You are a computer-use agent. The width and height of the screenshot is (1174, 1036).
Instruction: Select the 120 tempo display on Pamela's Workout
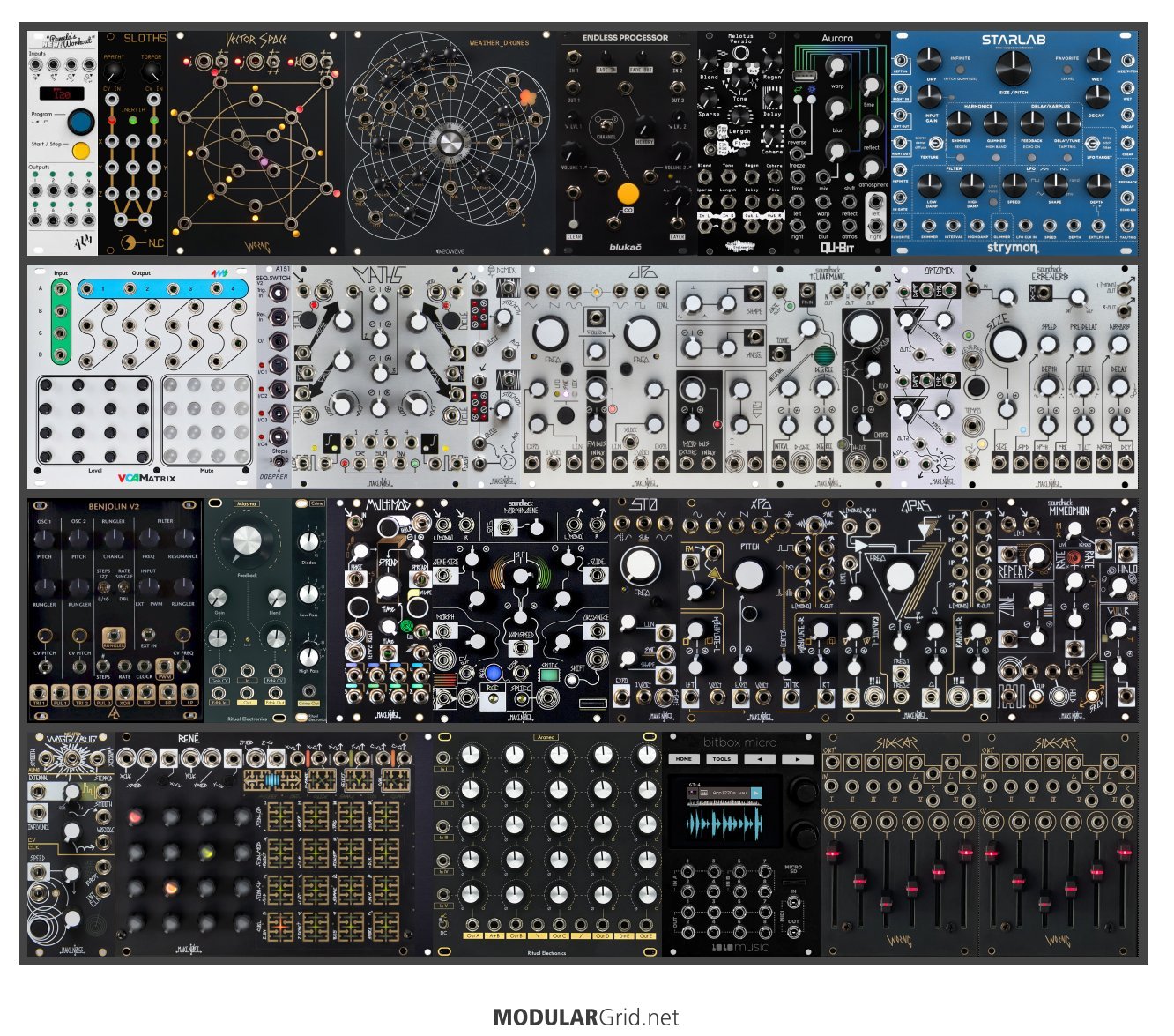pyautogui.click(x=62, y=93)
